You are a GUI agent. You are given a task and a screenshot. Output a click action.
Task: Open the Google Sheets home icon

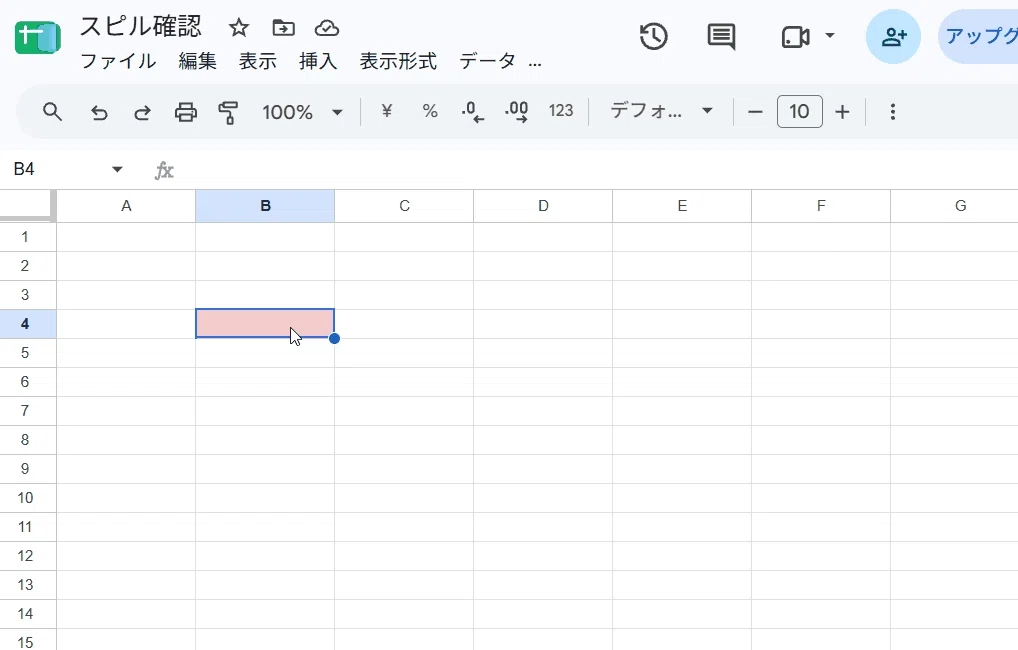38,37
